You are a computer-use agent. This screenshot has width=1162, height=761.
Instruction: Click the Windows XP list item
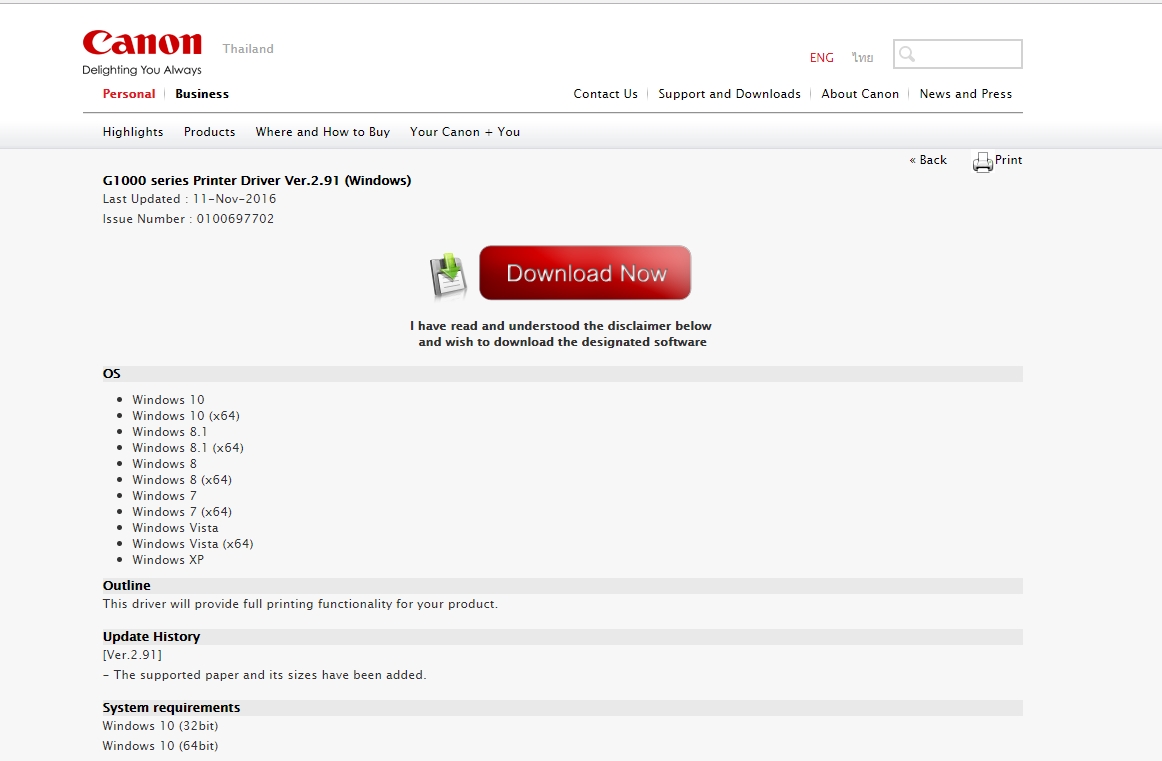[168, 560]
